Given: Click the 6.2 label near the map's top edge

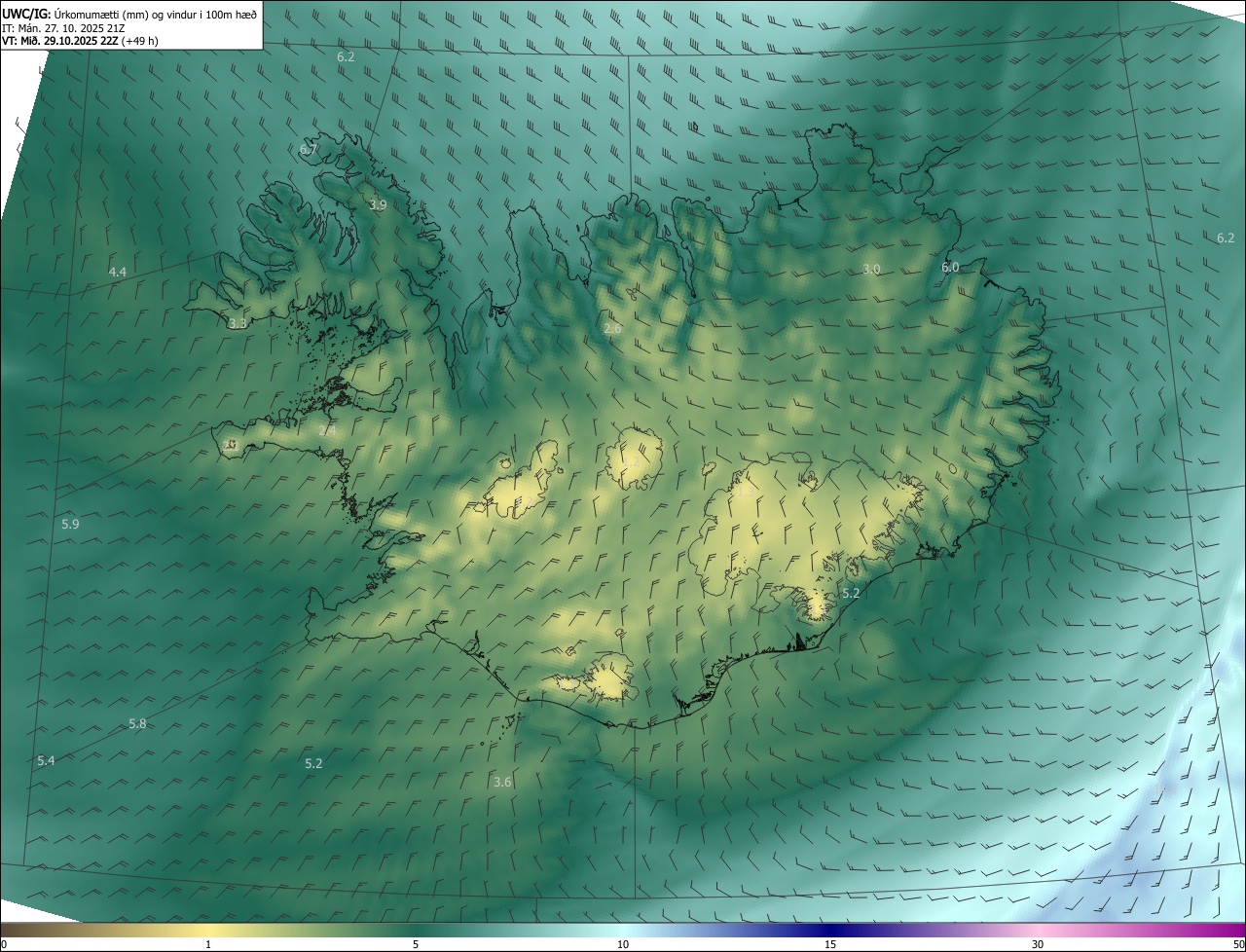Looking at the screenshot, I should tap(346, 56).
